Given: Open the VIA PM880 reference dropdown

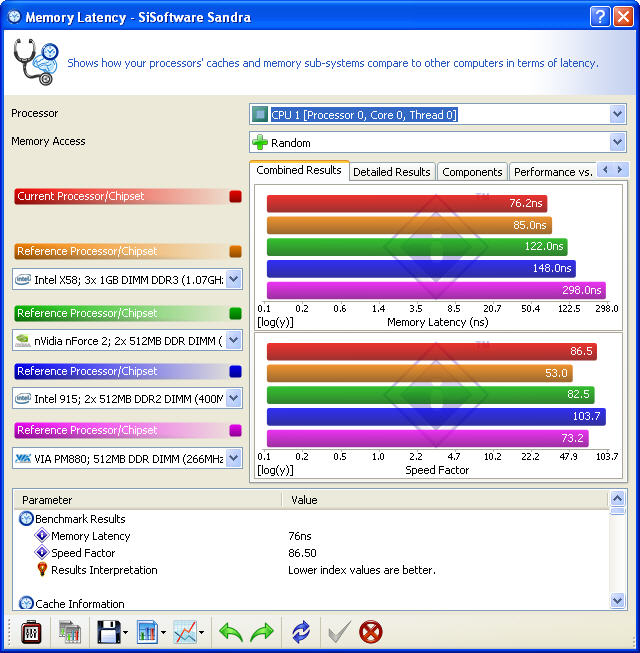Looking at the screenshot, I should [234, 458].
